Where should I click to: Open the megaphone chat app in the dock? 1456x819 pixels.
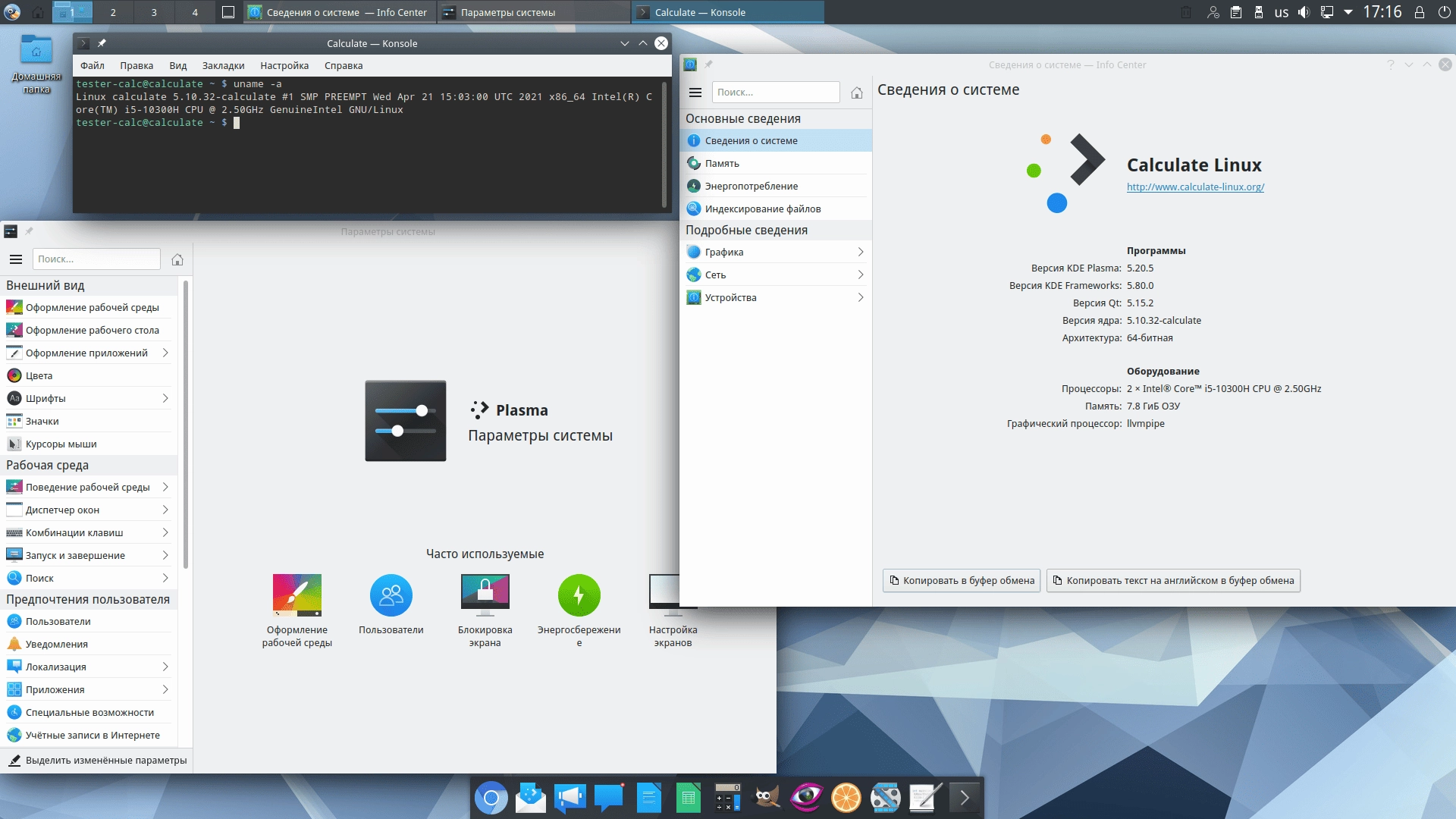(570, 798)
